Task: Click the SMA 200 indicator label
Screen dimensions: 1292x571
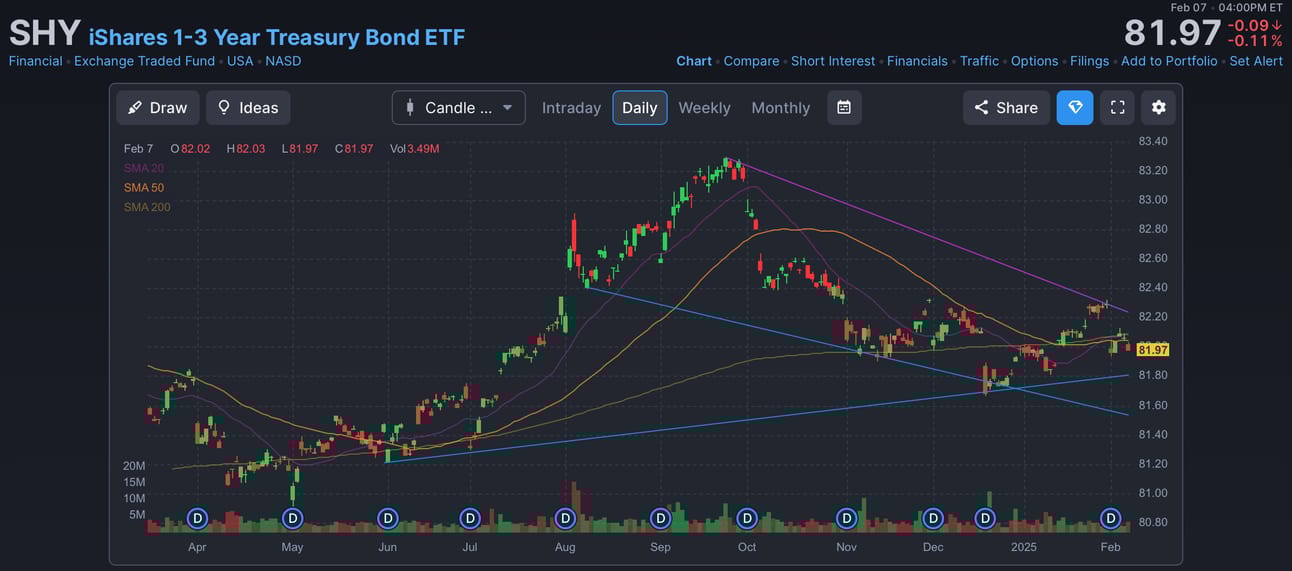Action: (x=147, y=207)
